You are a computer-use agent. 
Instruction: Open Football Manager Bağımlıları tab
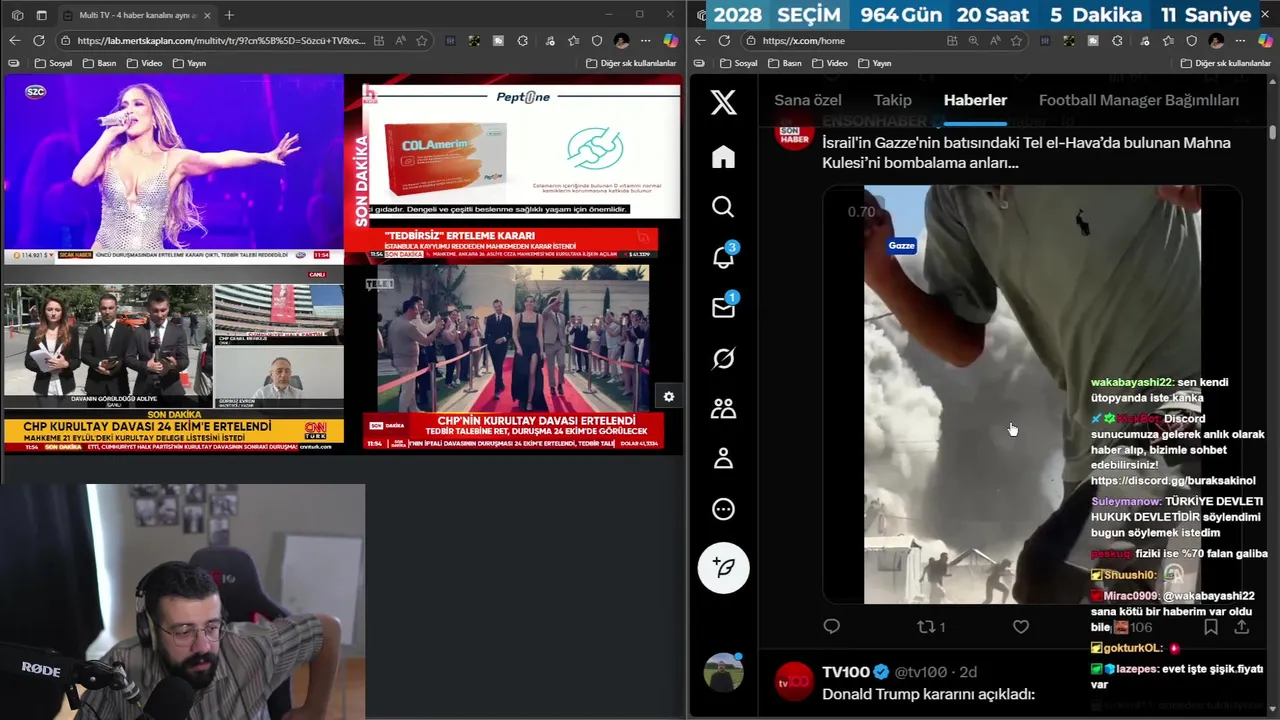[x=1139, y=100]
